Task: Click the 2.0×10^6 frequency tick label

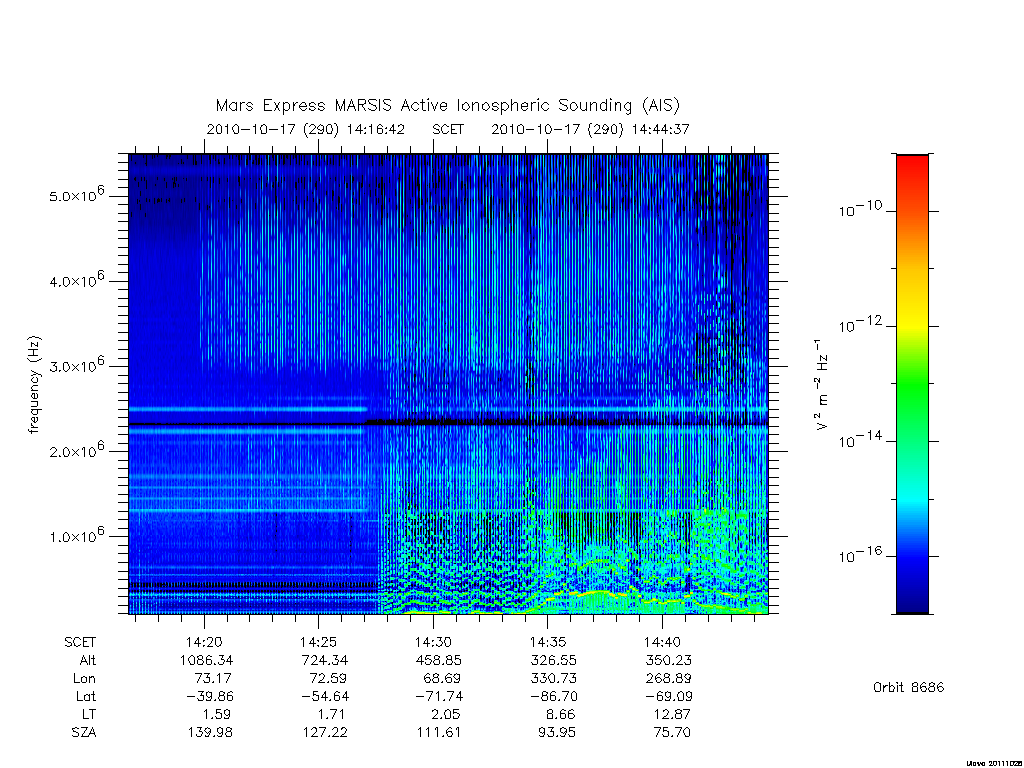Action: 76,451
